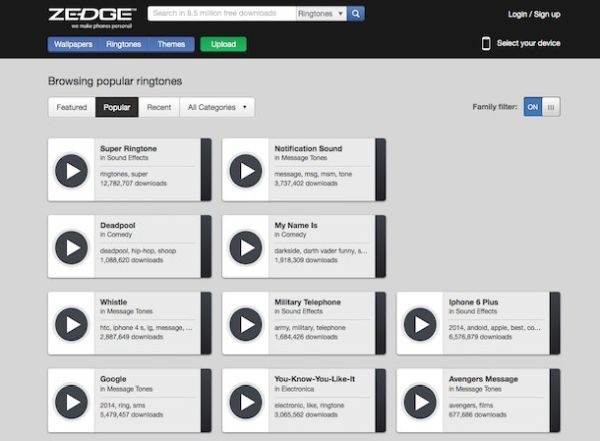Switch Family filter to off side
The height and width of the screenshot is (441, 600).
pos(551,107)
